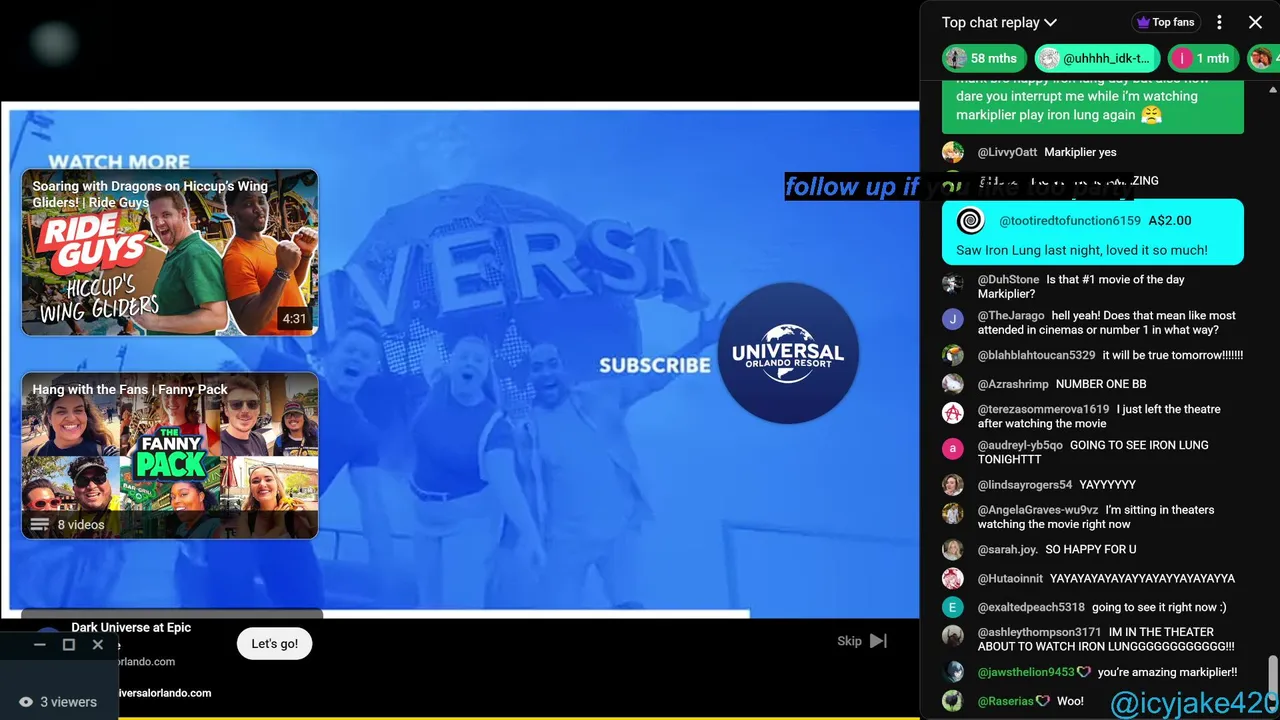
Task: Click @Raserias member username
Action: click(1005, 701)
